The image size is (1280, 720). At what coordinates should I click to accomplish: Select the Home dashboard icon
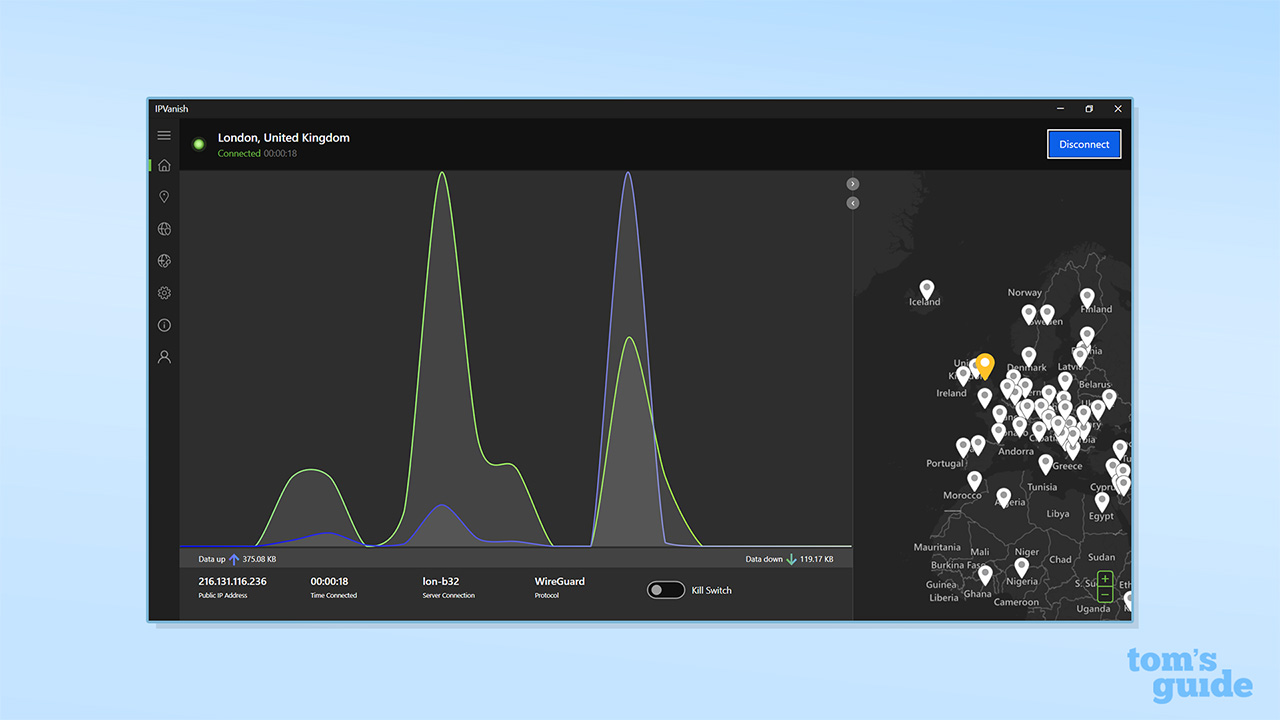[164, 165]
